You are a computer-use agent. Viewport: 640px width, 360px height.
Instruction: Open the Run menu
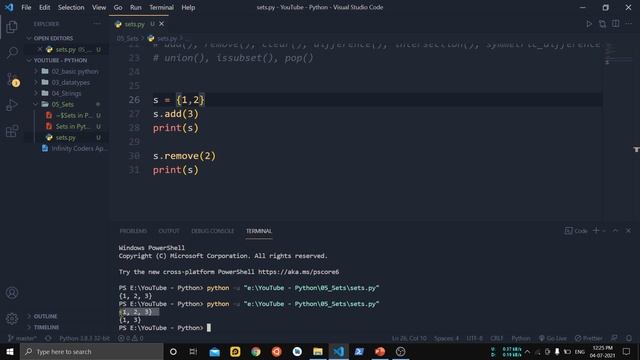pos(136,7)
